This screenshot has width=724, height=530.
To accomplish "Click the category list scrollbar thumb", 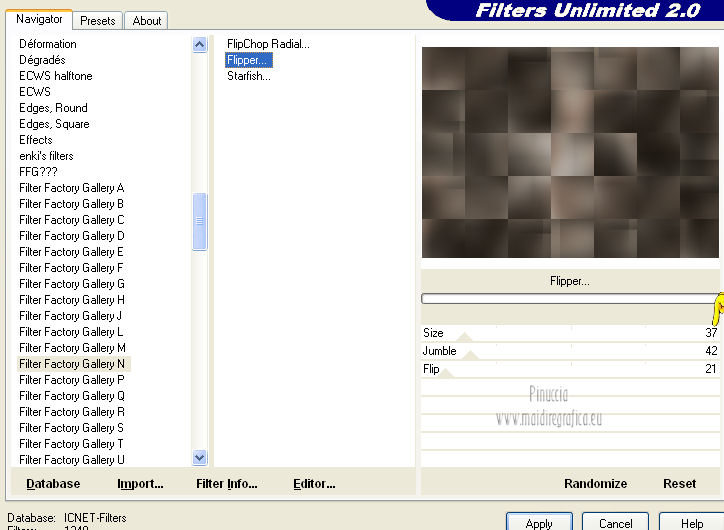I will [199, 221].
